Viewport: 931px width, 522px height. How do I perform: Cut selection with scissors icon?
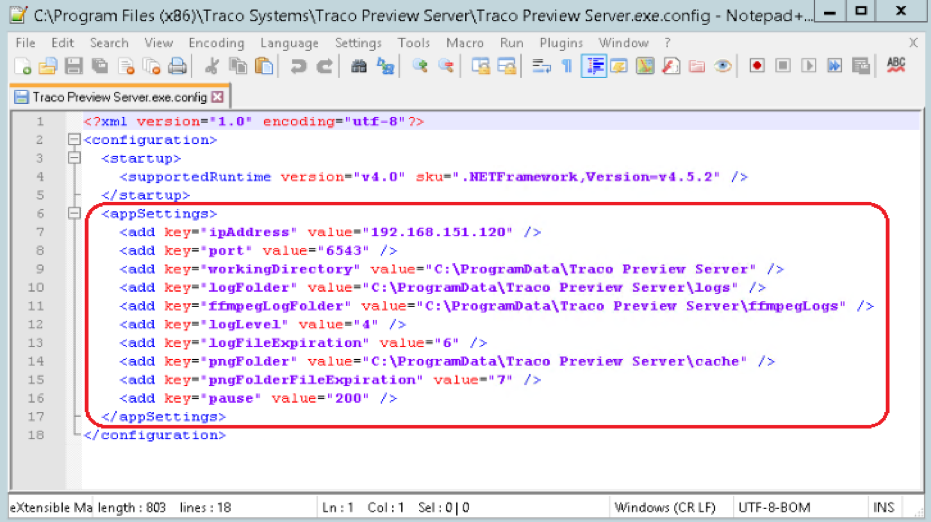(x=211, y=66)
